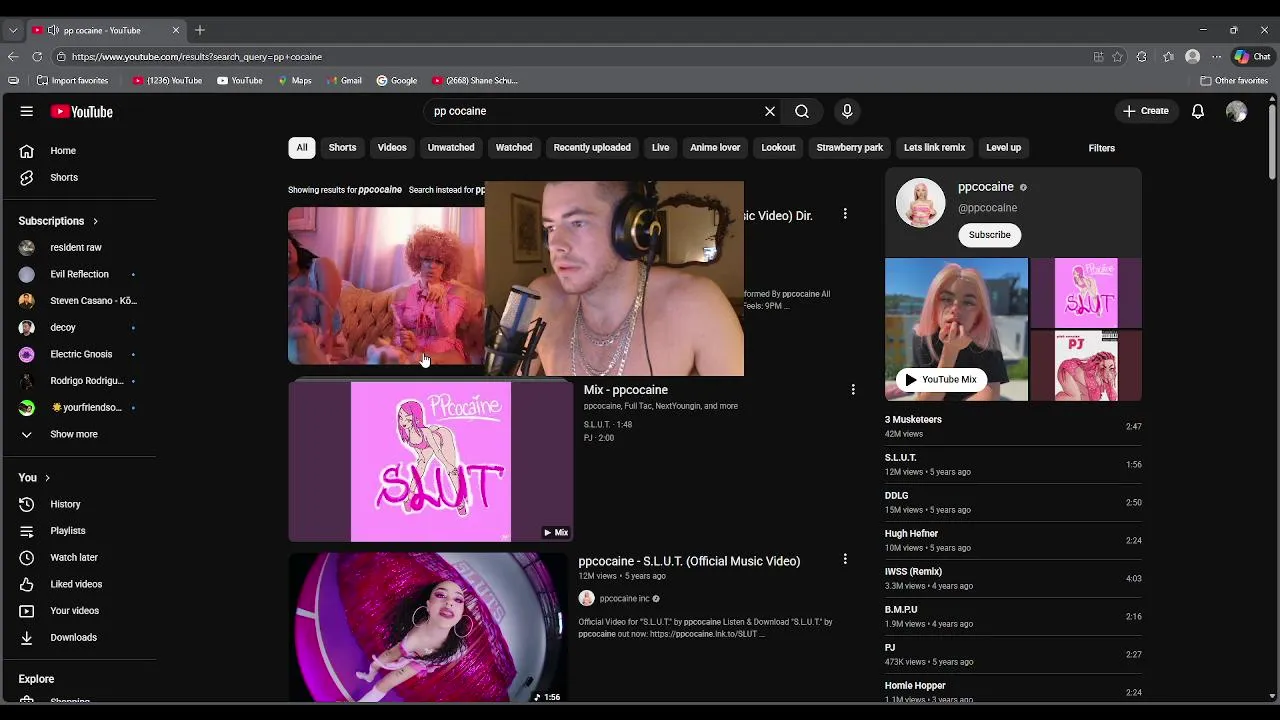
Task: Clear the search query with the X
Action: [770, 111]
